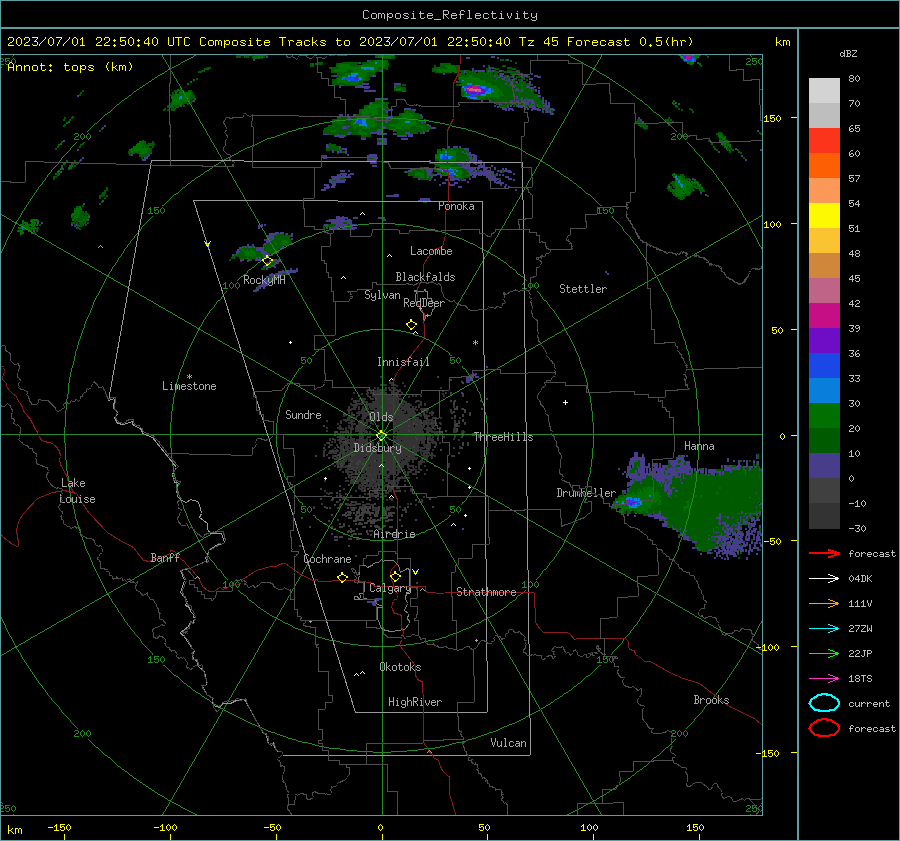The height and width of the screenshot is (841, 900).
Task: Click the Brooks city label
Action: pos(711,700)
